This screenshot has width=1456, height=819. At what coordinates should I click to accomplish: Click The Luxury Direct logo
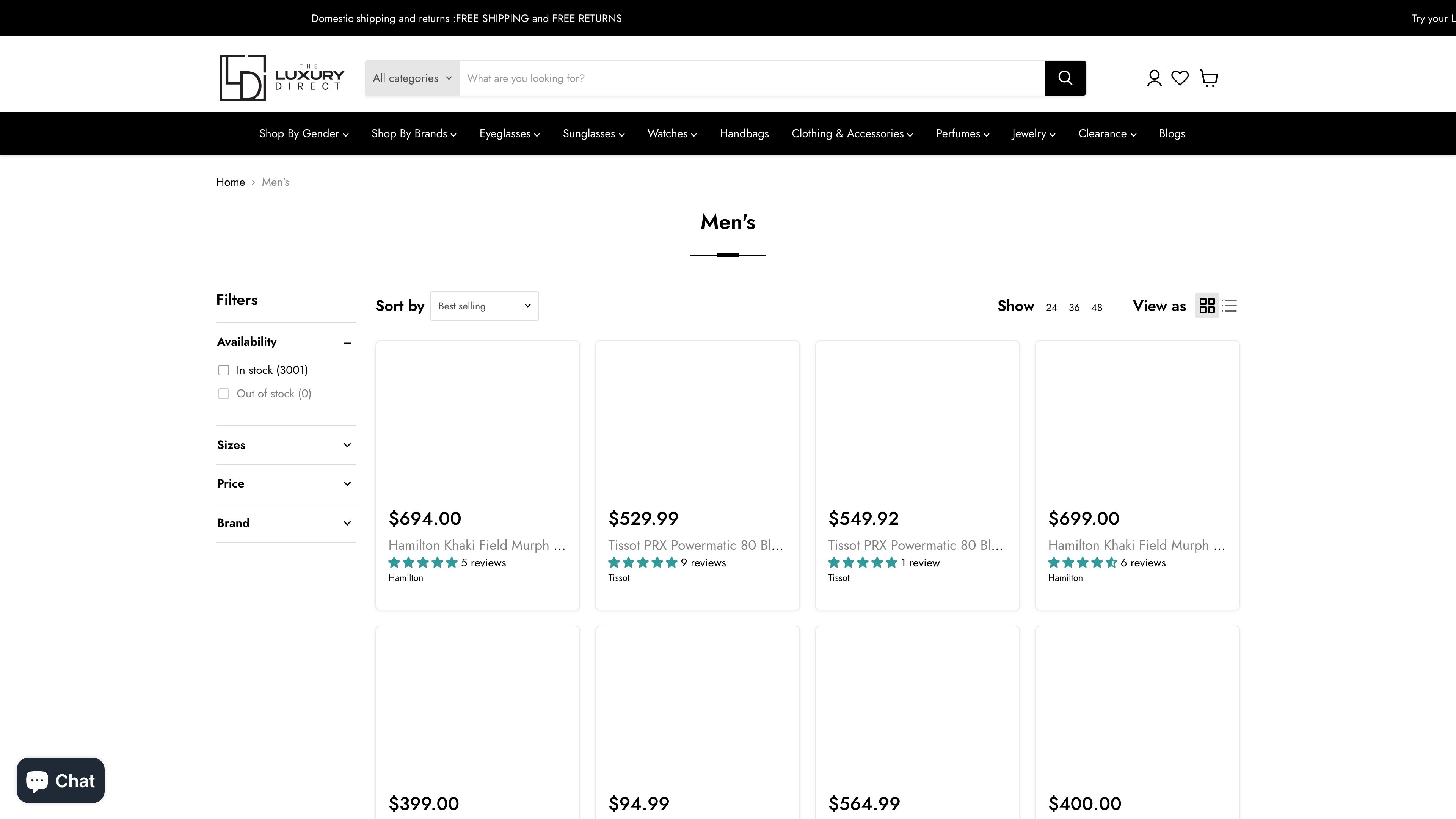(x=281, y=77)
